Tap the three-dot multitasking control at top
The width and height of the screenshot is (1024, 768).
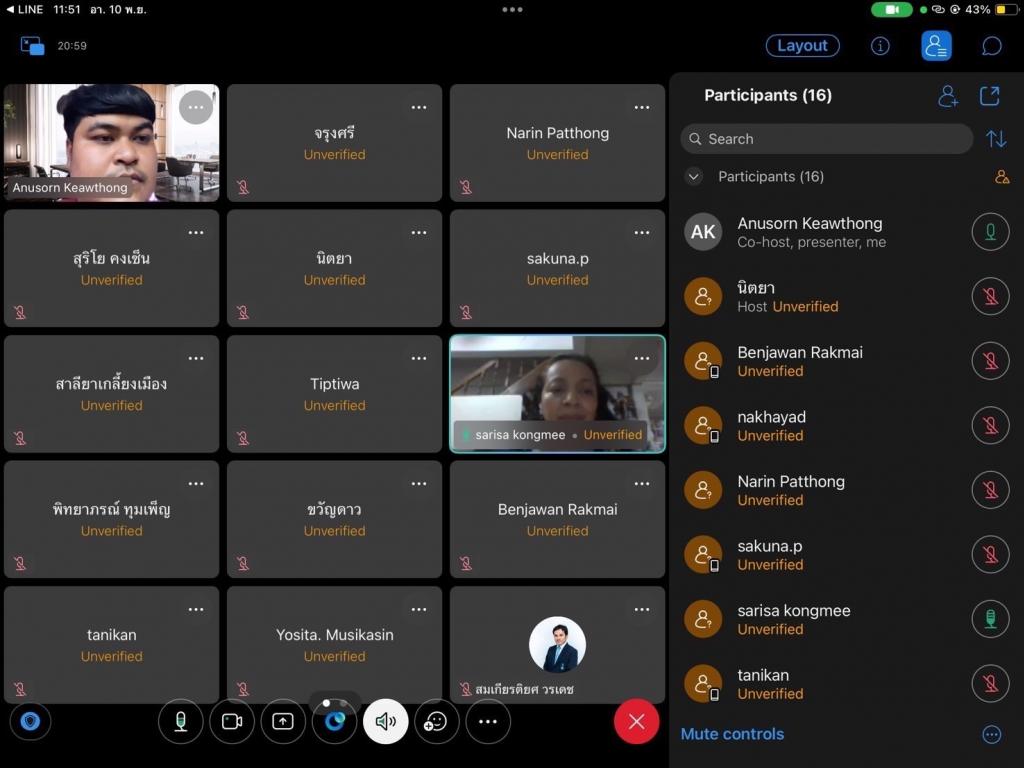pos(512,10)
